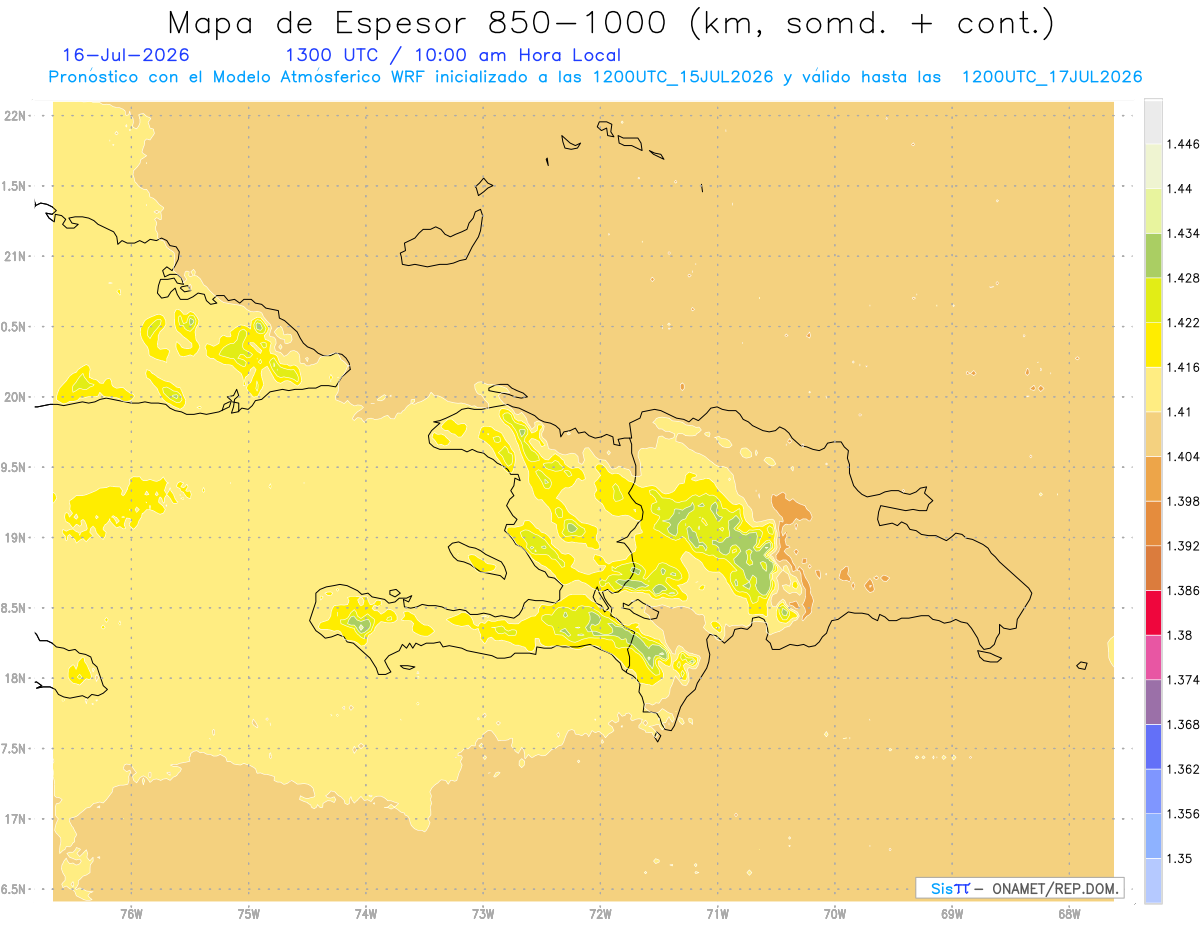The width and height of the screenshot is (1200, 927).
Task: Click the legend value '1.35'
Action: click(1178, 859)
